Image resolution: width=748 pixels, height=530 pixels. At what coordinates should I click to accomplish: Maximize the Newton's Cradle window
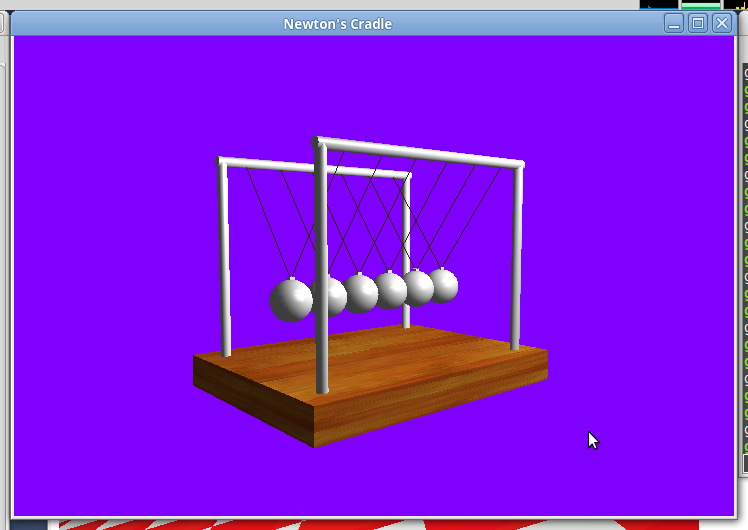click(698, 23)
